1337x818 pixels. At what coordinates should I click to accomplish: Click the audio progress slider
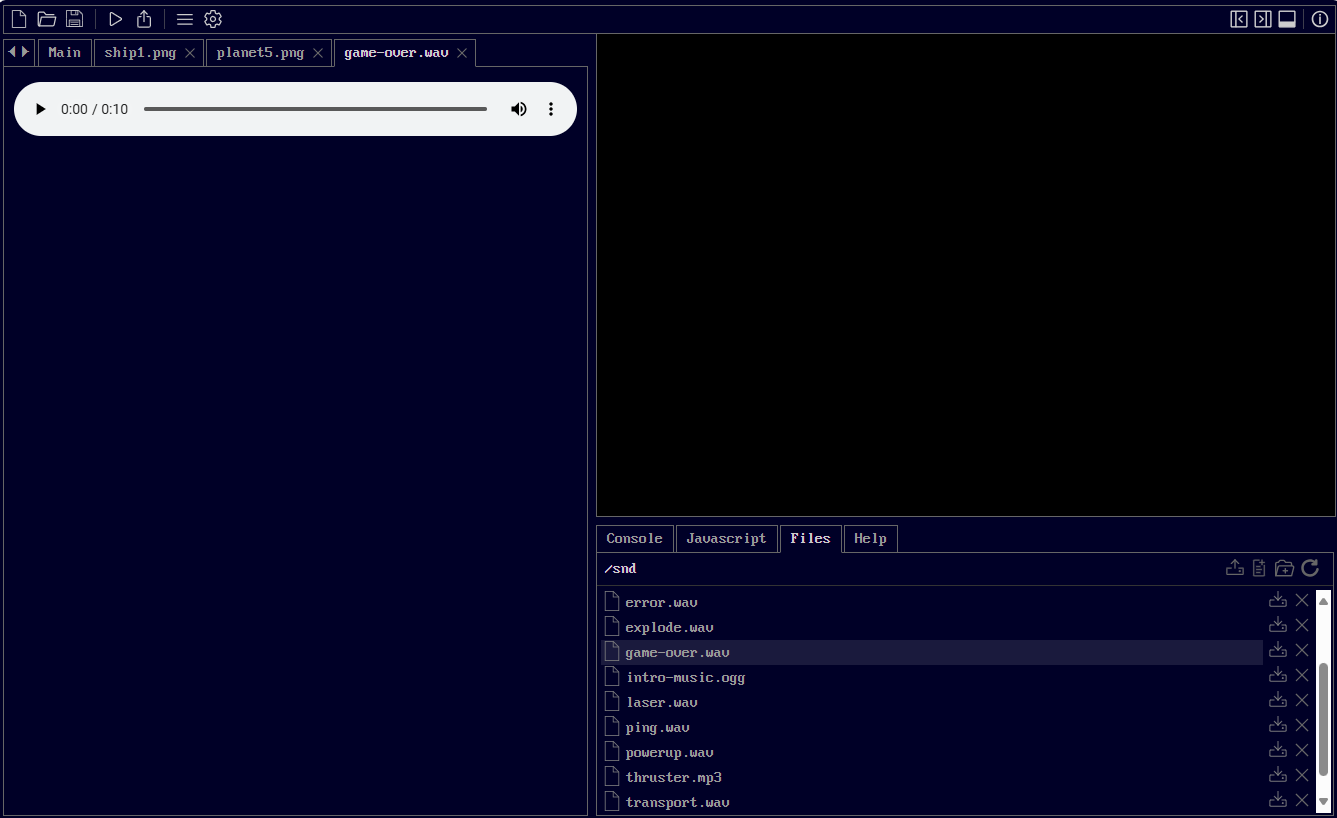point(315,108)
